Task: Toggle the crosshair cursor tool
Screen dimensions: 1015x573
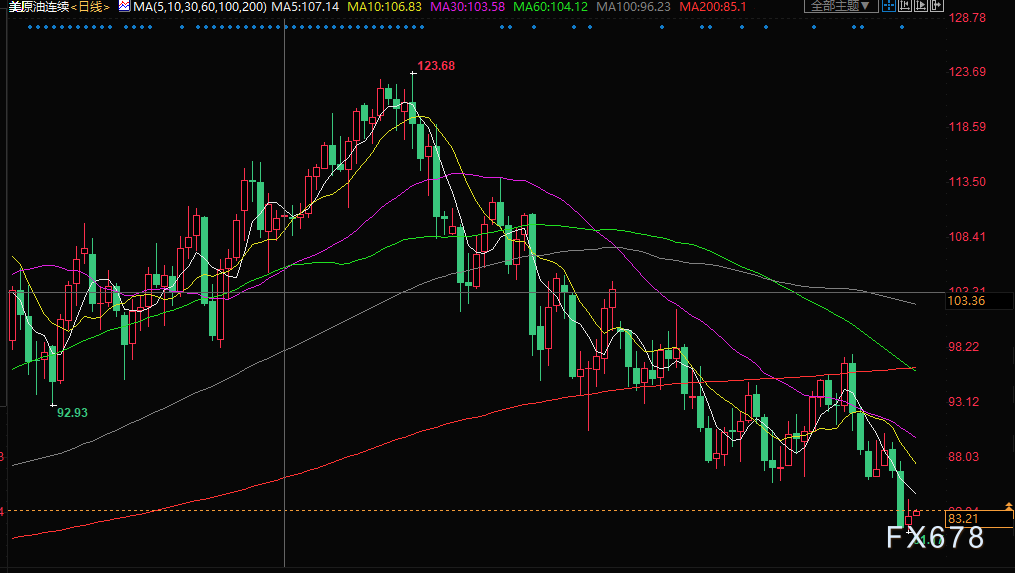Action: 889,5
